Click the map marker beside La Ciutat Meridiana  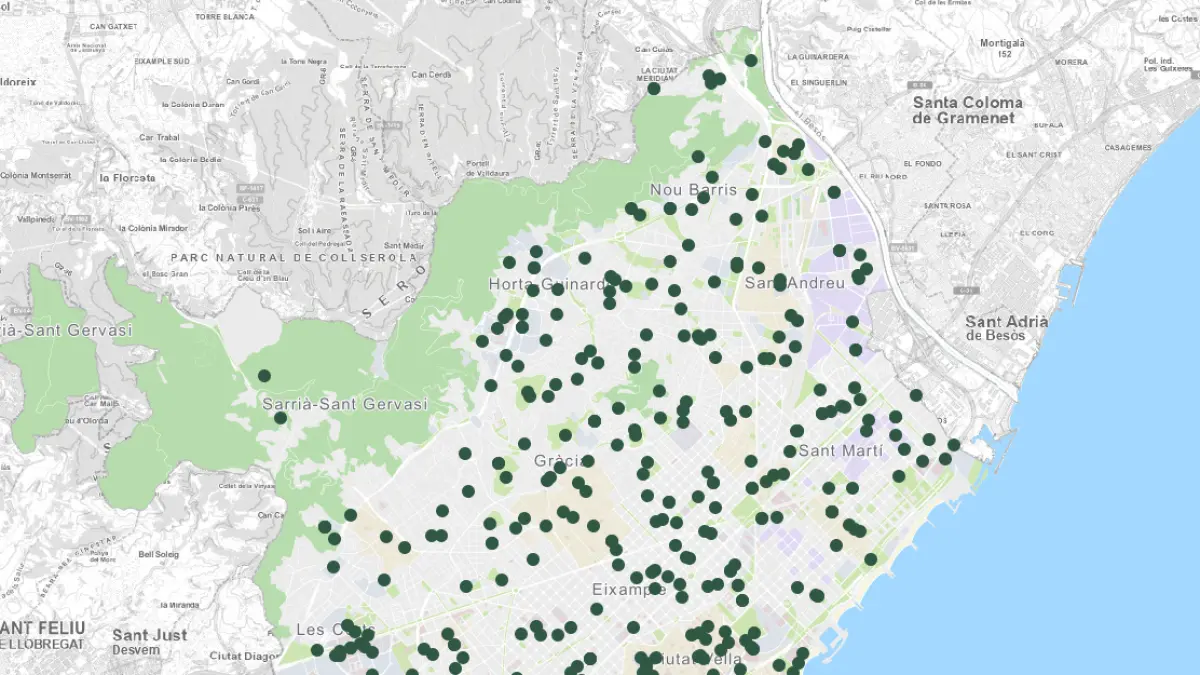point(654,88)
